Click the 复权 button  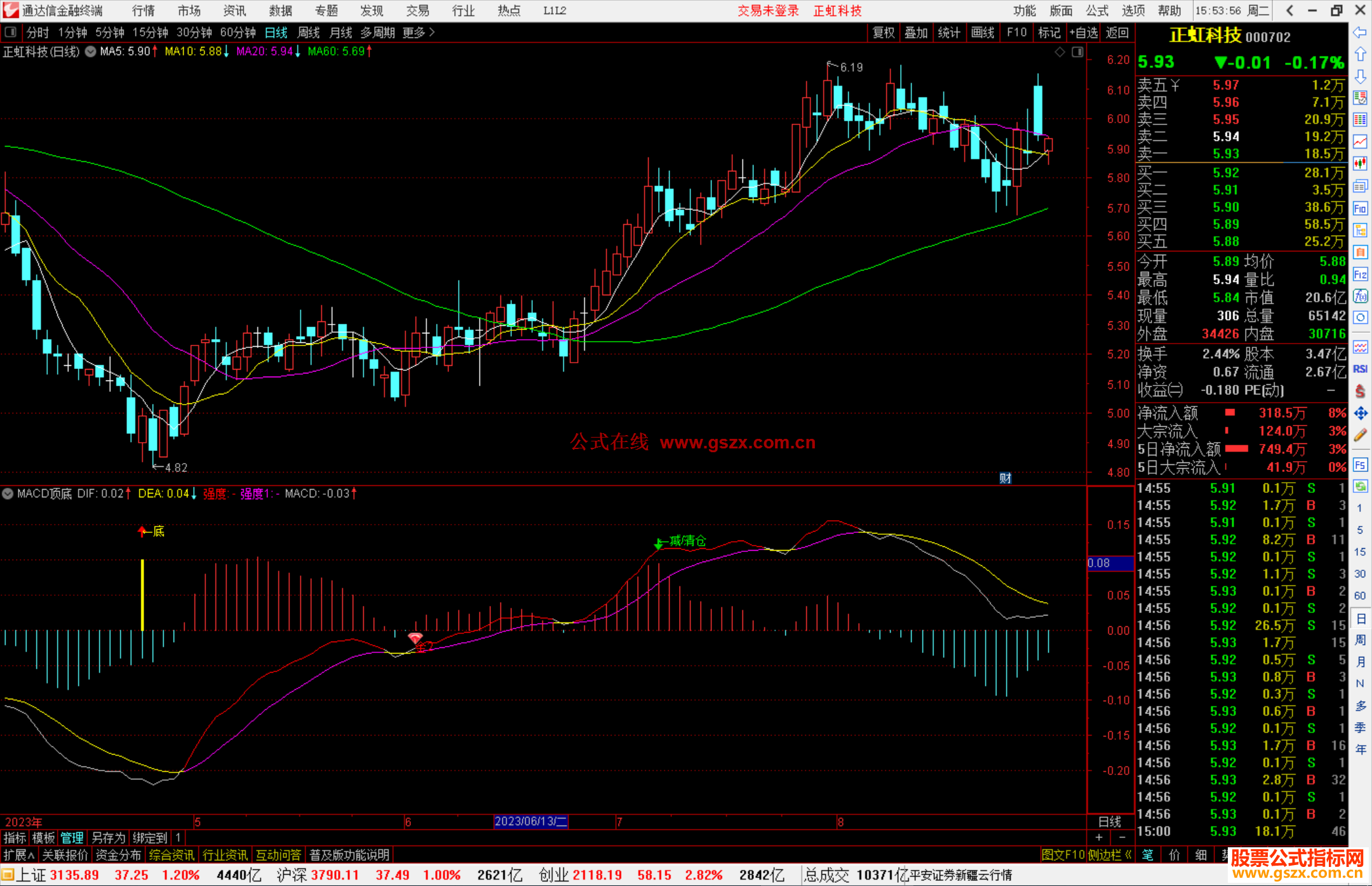click(x=883, y=32)
